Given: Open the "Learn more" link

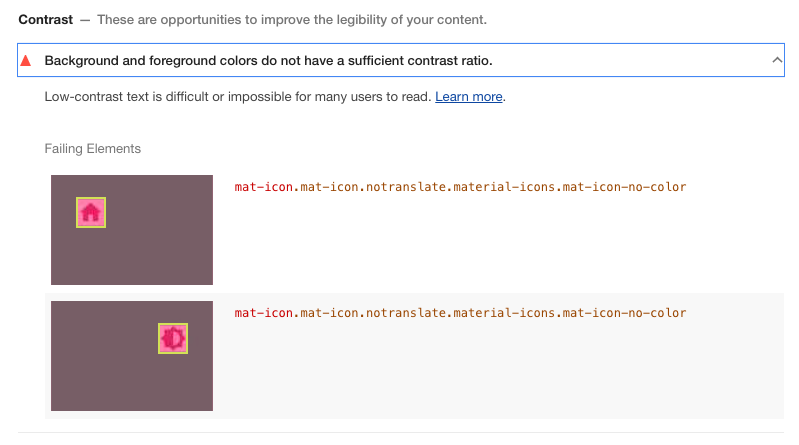Looking at the screenshot, I should coord(468,97).
